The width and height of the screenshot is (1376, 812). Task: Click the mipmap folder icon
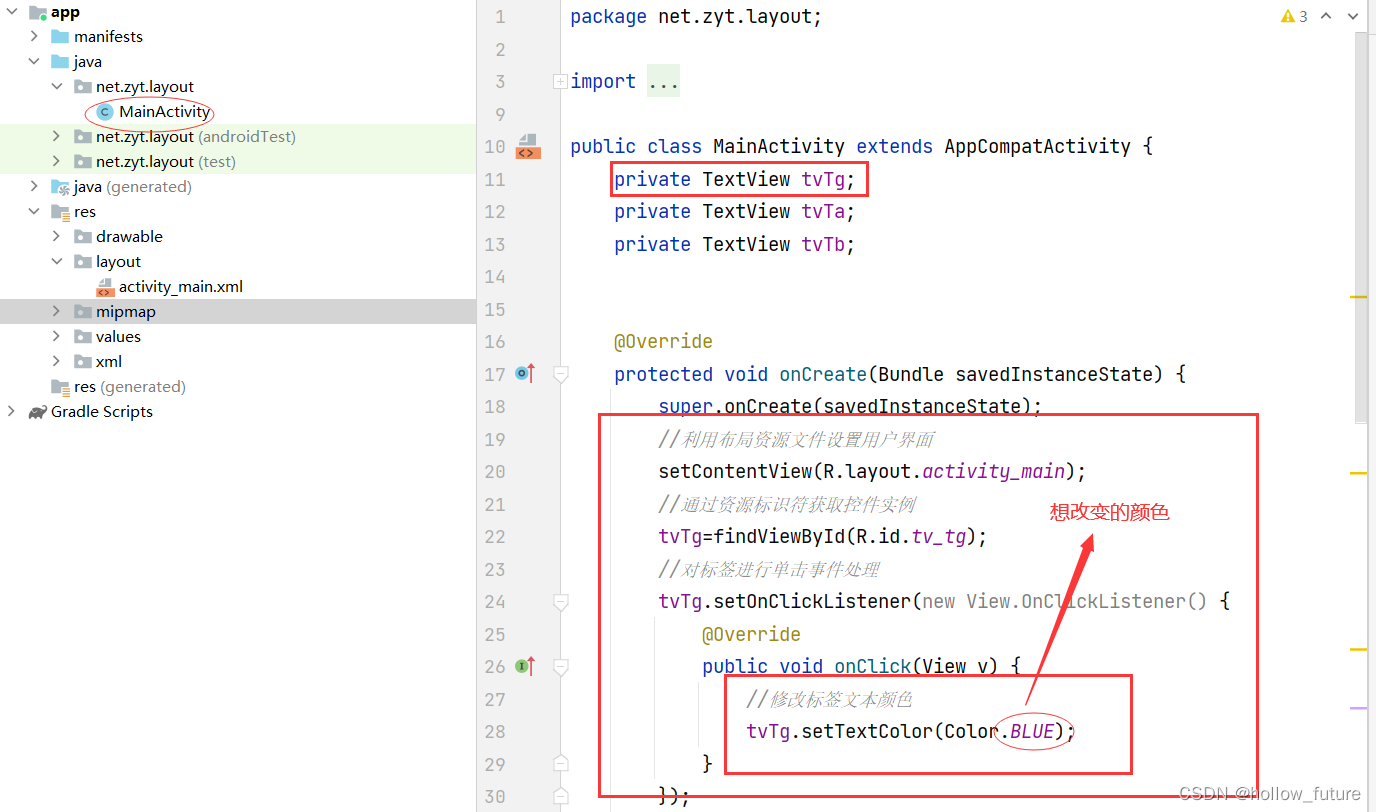point(81,311)
